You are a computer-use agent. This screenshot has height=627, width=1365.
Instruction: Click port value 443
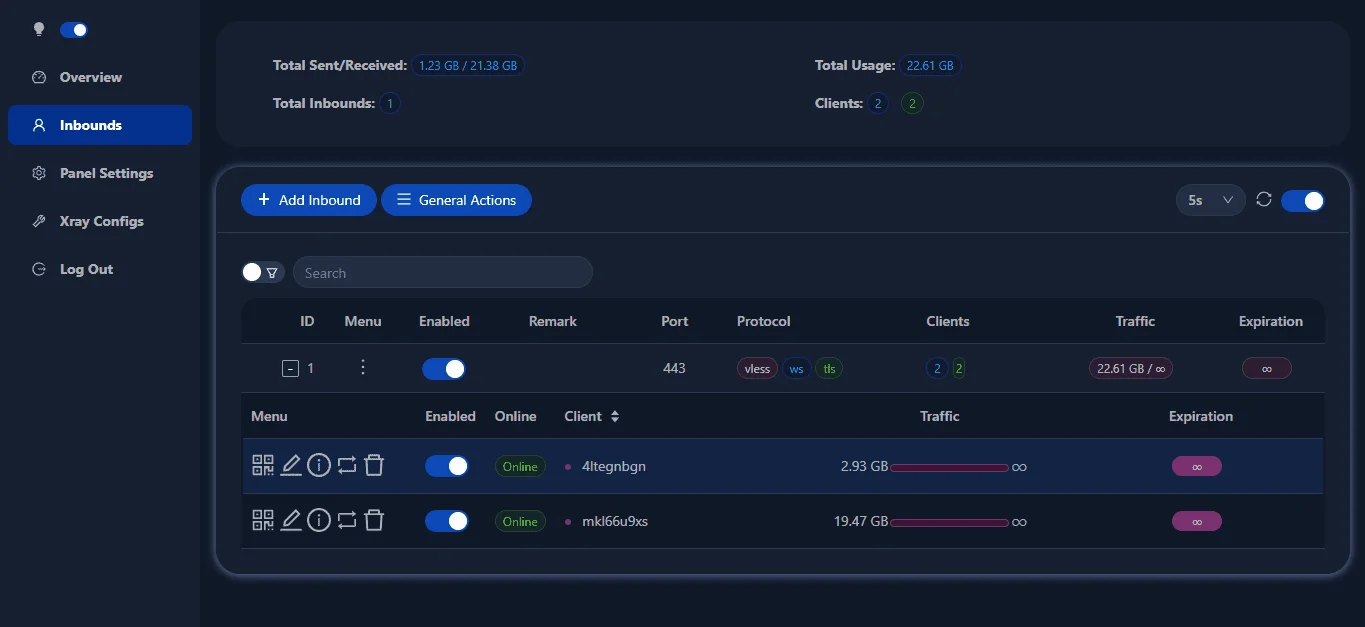674,368
